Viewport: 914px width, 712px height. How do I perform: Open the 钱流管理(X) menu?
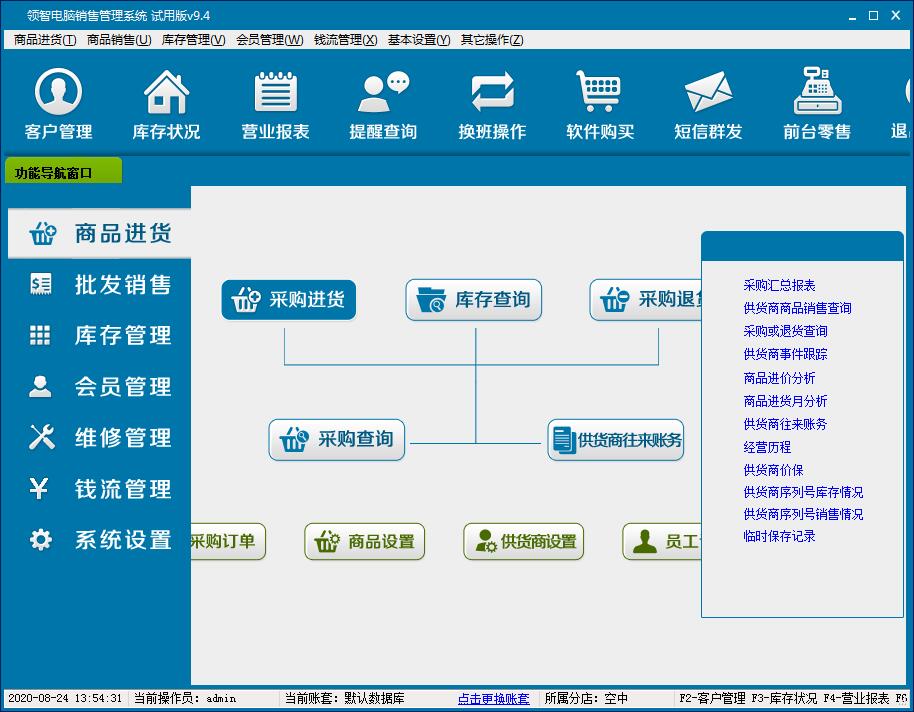pos(346,40)
